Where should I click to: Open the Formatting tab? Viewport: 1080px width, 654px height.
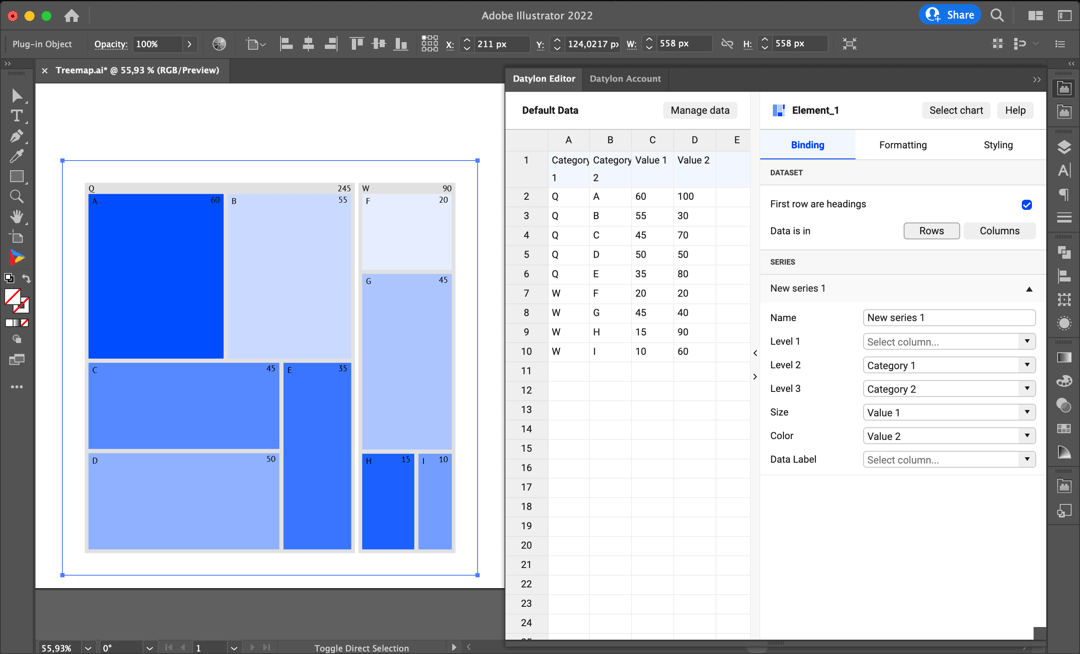pos(902,144)
